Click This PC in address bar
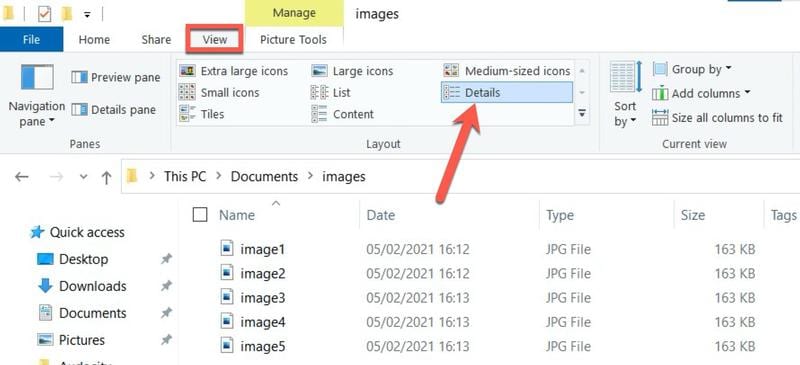The width and height of the screenshot is (800, 365). point(185,177)
